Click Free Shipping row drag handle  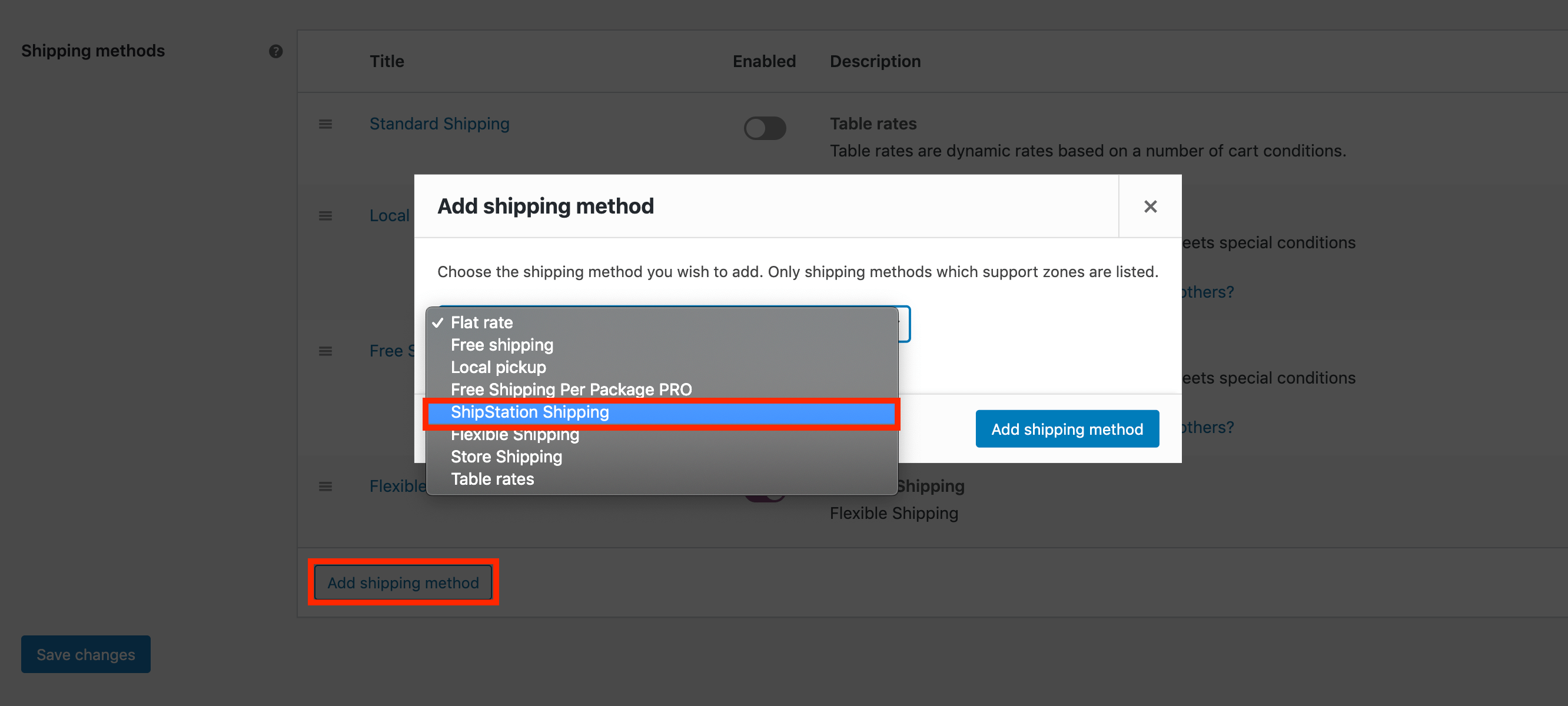[325, 351]
